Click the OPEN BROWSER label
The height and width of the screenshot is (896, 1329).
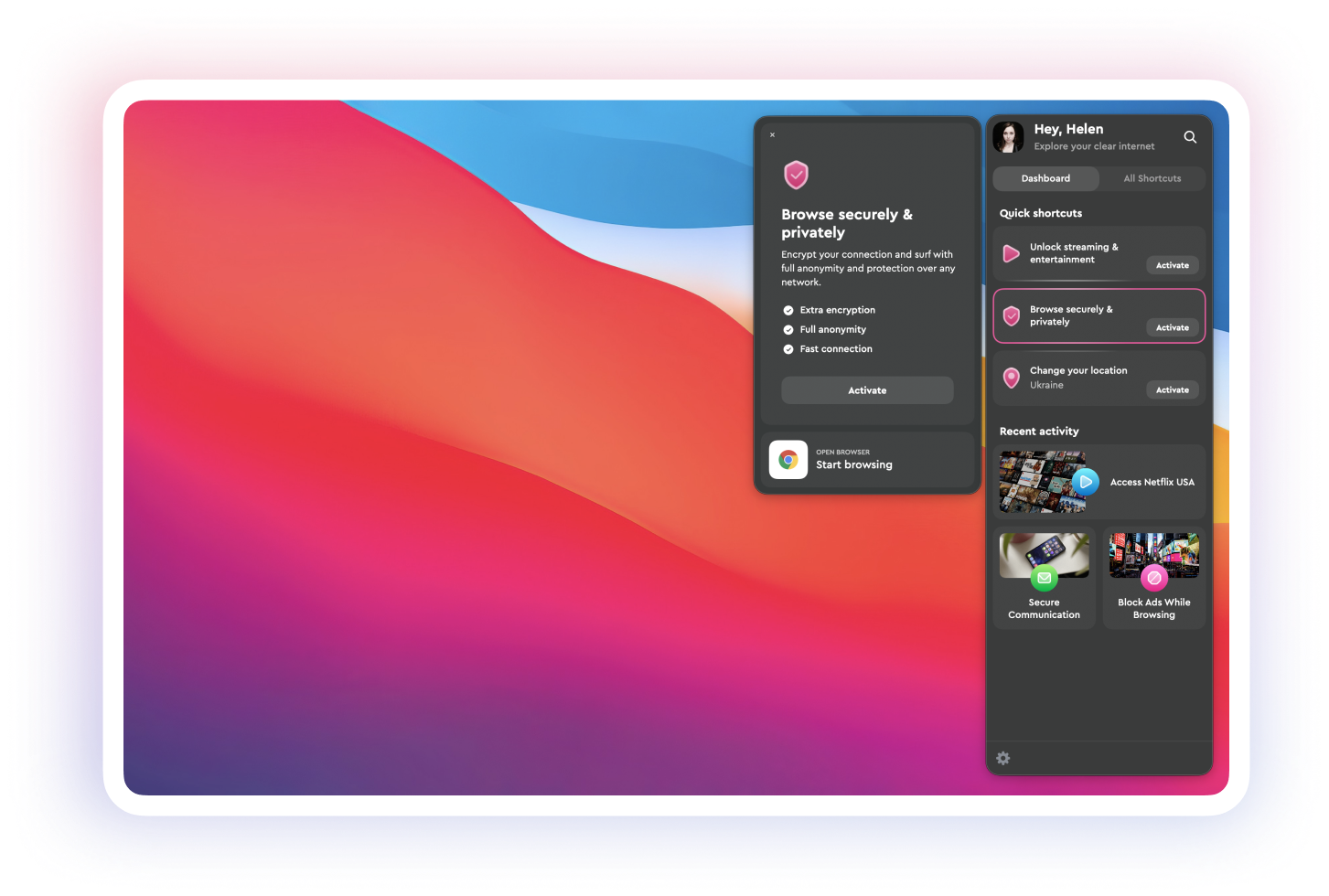coord(842,452)
